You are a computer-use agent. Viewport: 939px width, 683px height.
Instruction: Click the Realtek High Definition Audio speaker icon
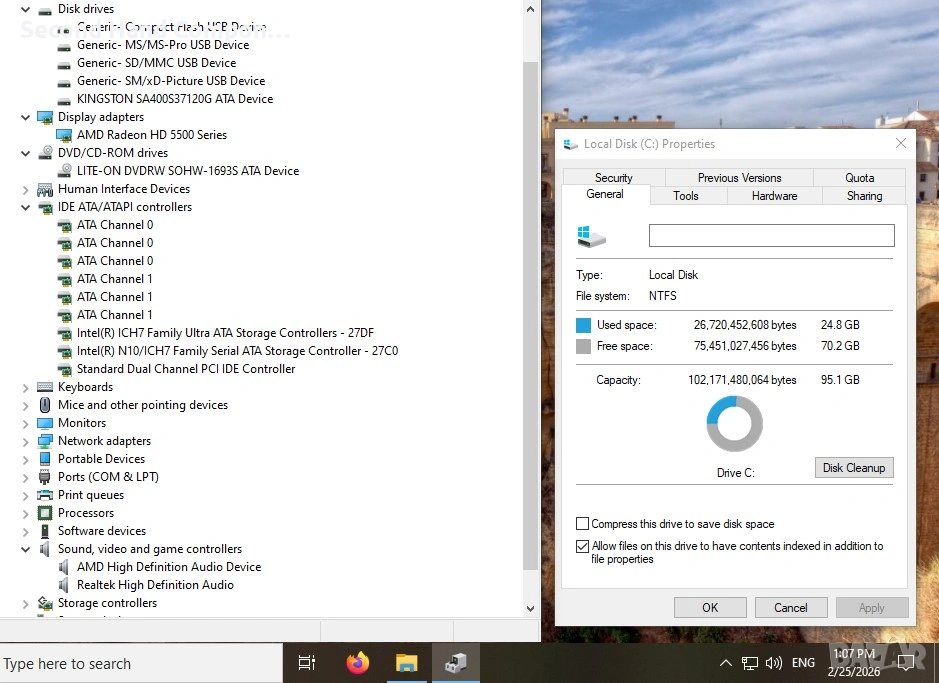point(64,585)
